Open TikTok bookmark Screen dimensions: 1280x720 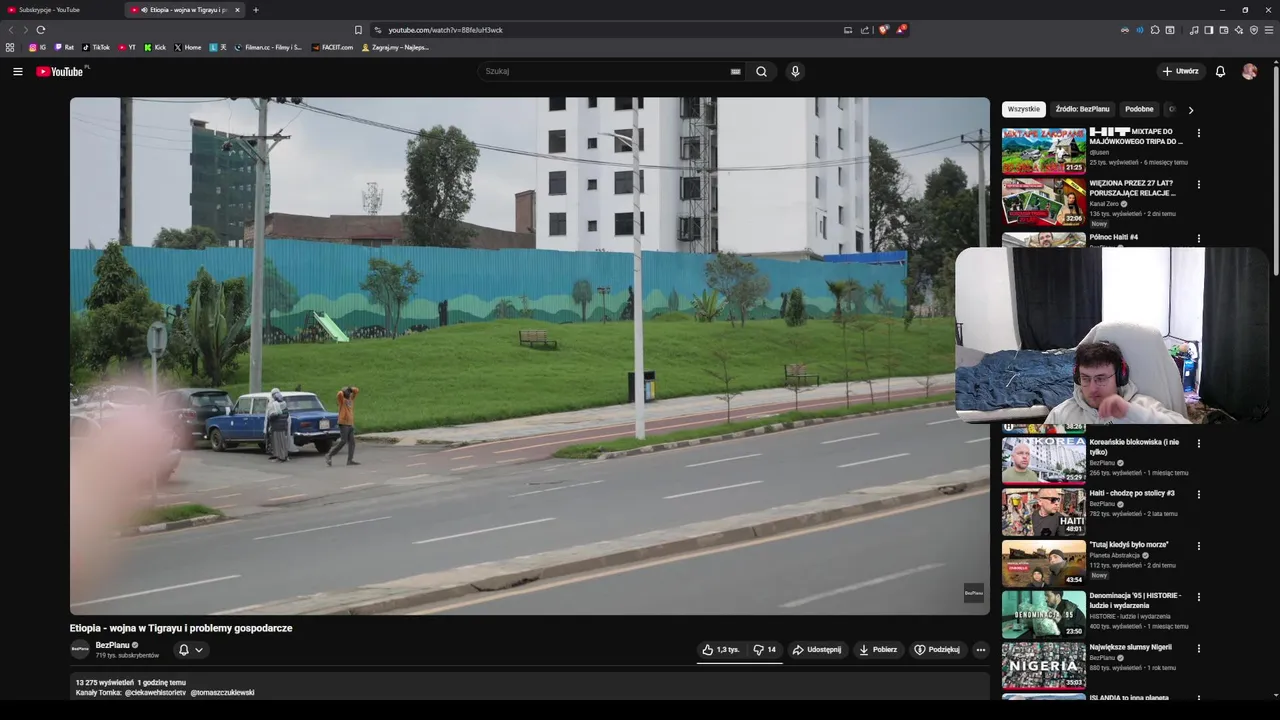point(96,47)
